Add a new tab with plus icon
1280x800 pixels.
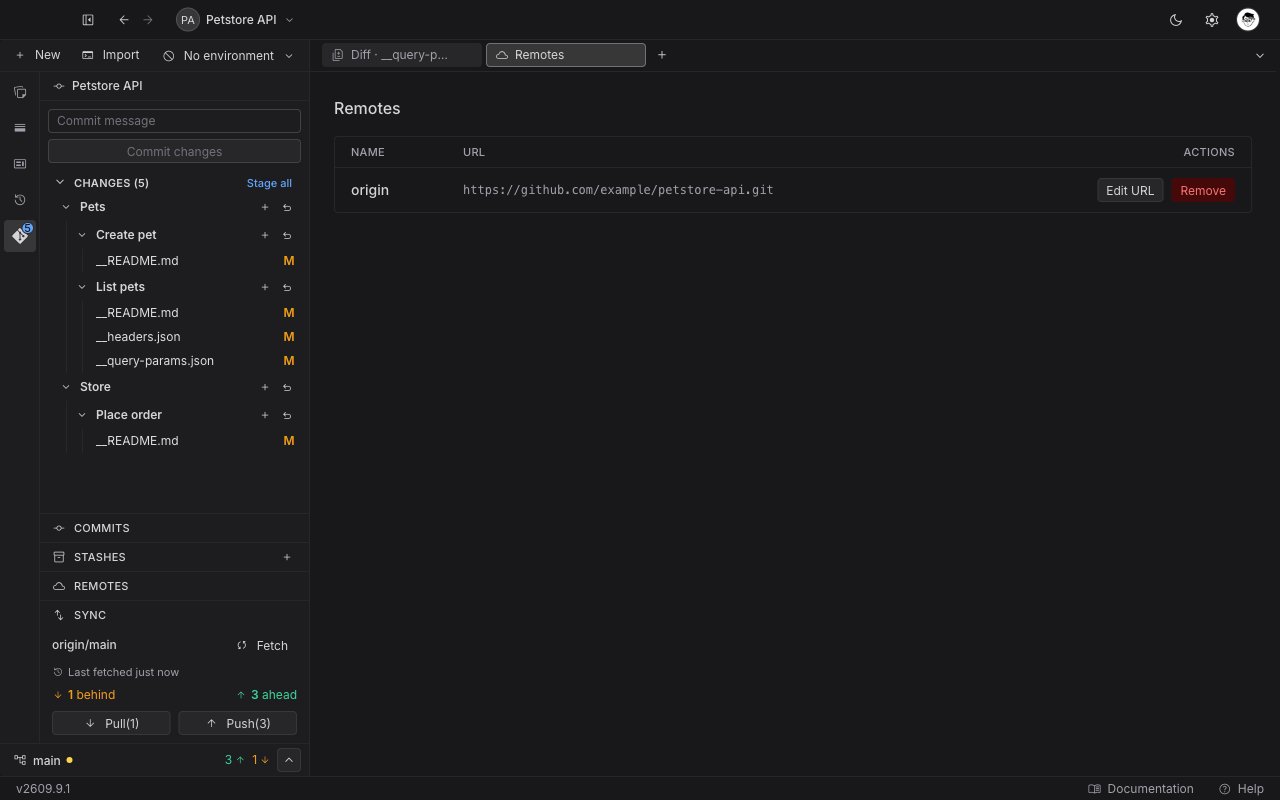coord(662,55)
